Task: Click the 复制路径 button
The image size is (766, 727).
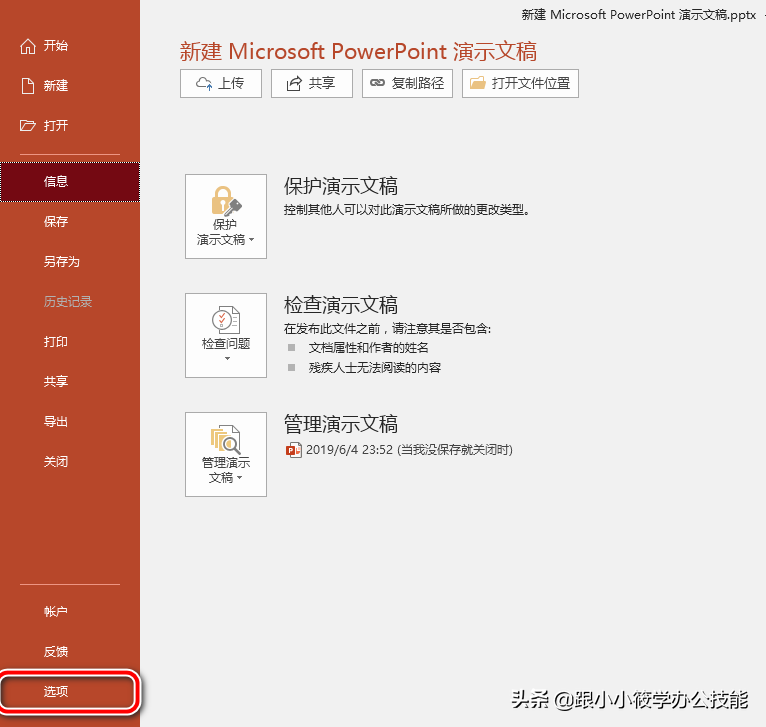Action: (x=407, y=84)
